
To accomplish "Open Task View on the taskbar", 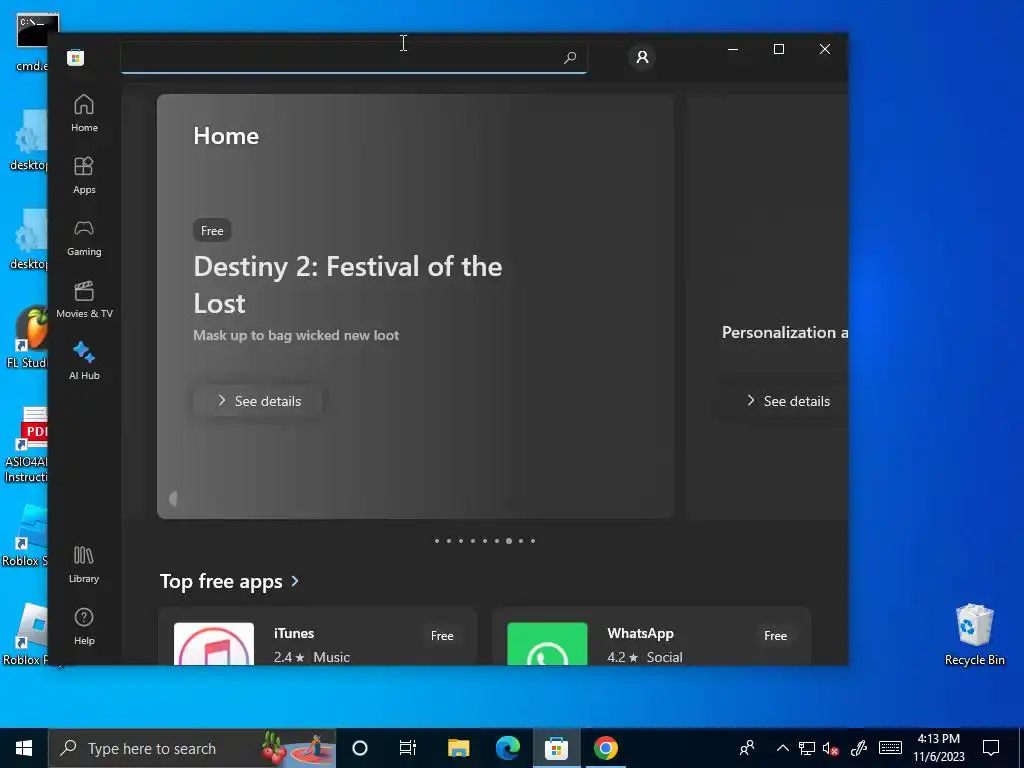I will [408, 748].
